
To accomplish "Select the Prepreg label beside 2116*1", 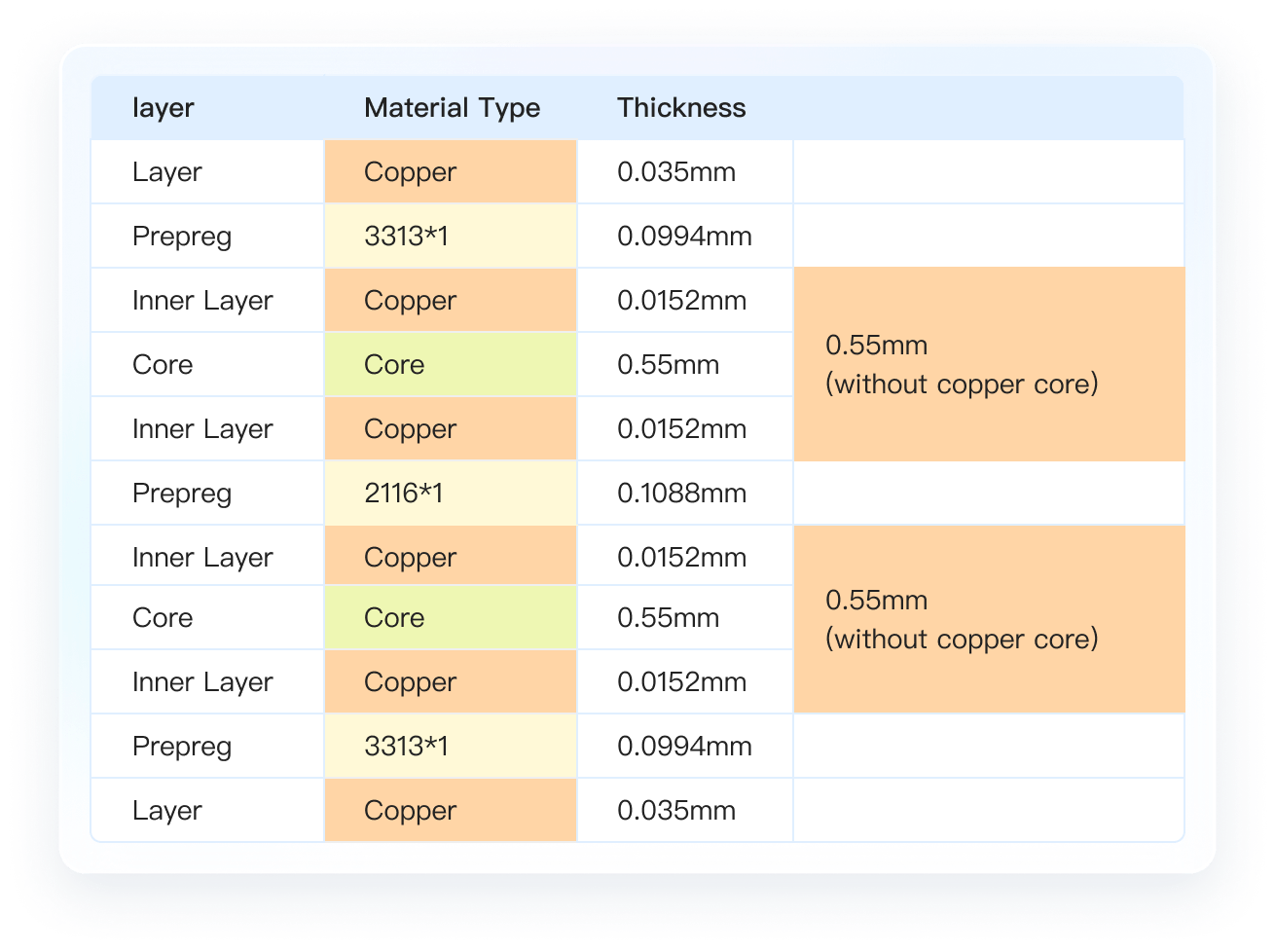I will 182,494.
